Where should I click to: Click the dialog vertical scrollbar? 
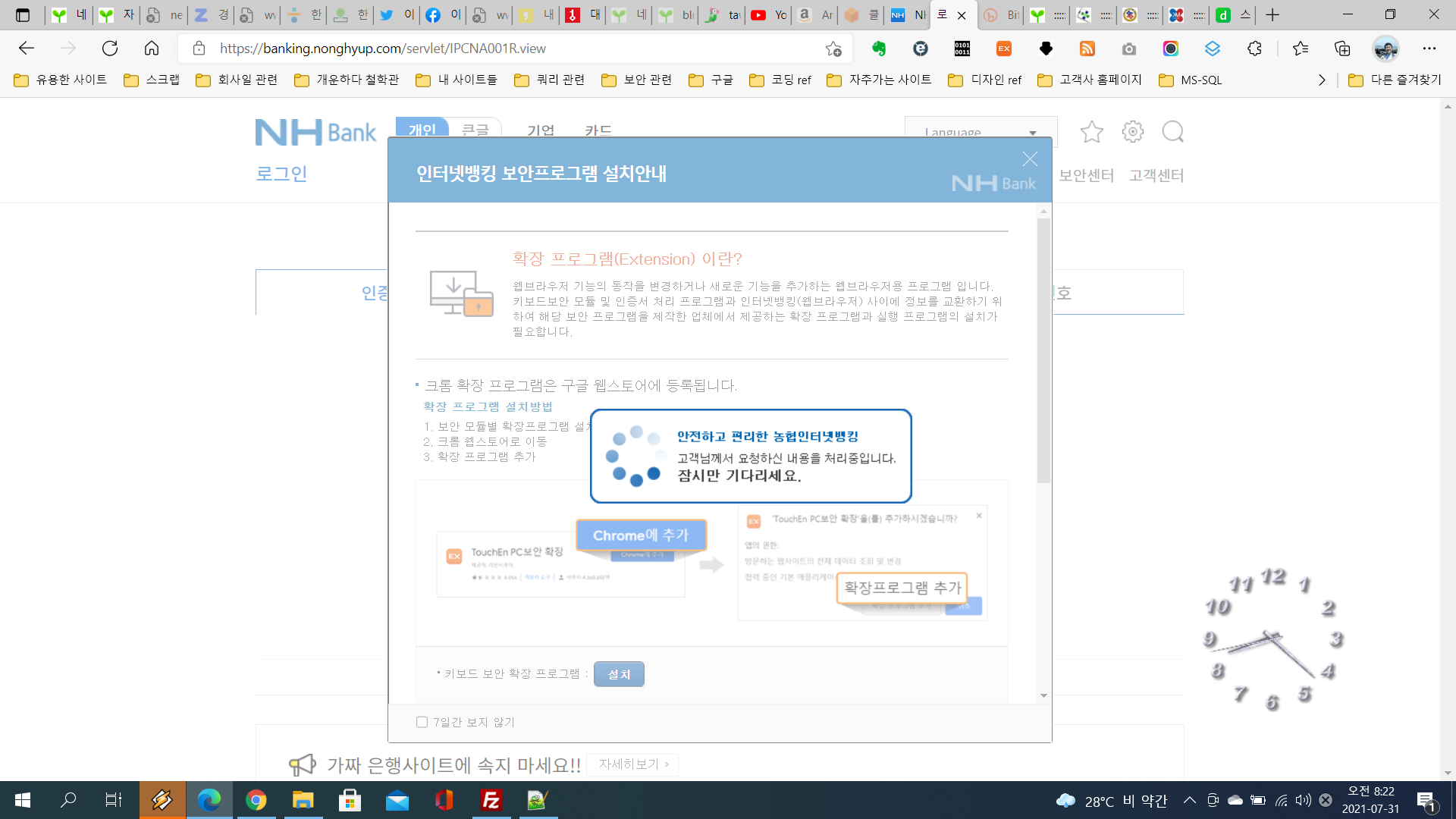pos(1044,350)
